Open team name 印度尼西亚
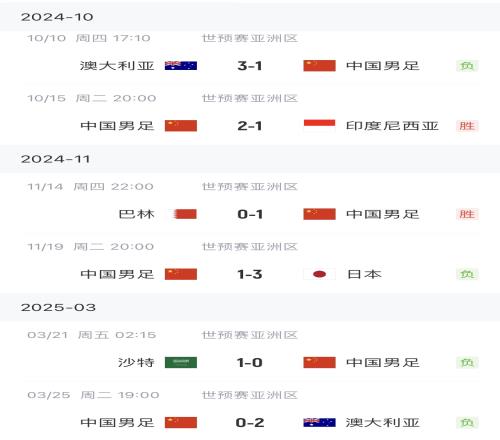 click(392, 126)
